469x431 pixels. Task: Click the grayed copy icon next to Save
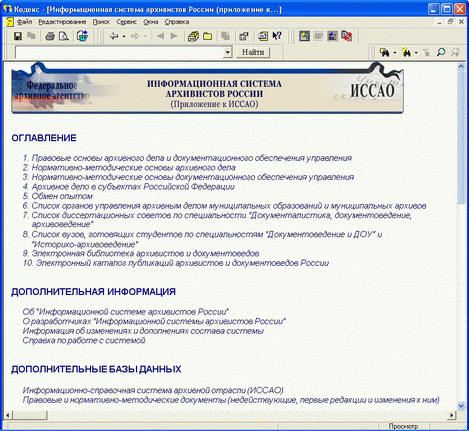31,36
